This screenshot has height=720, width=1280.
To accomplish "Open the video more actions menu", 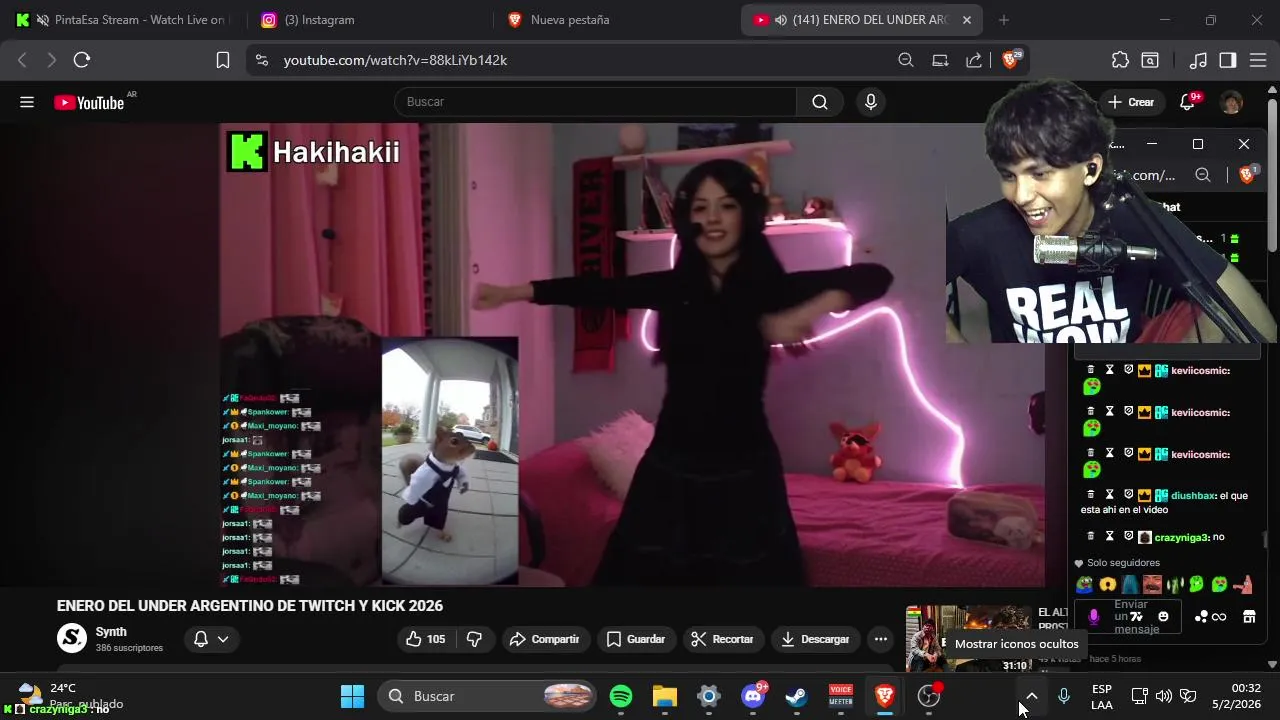I will 881,639.
